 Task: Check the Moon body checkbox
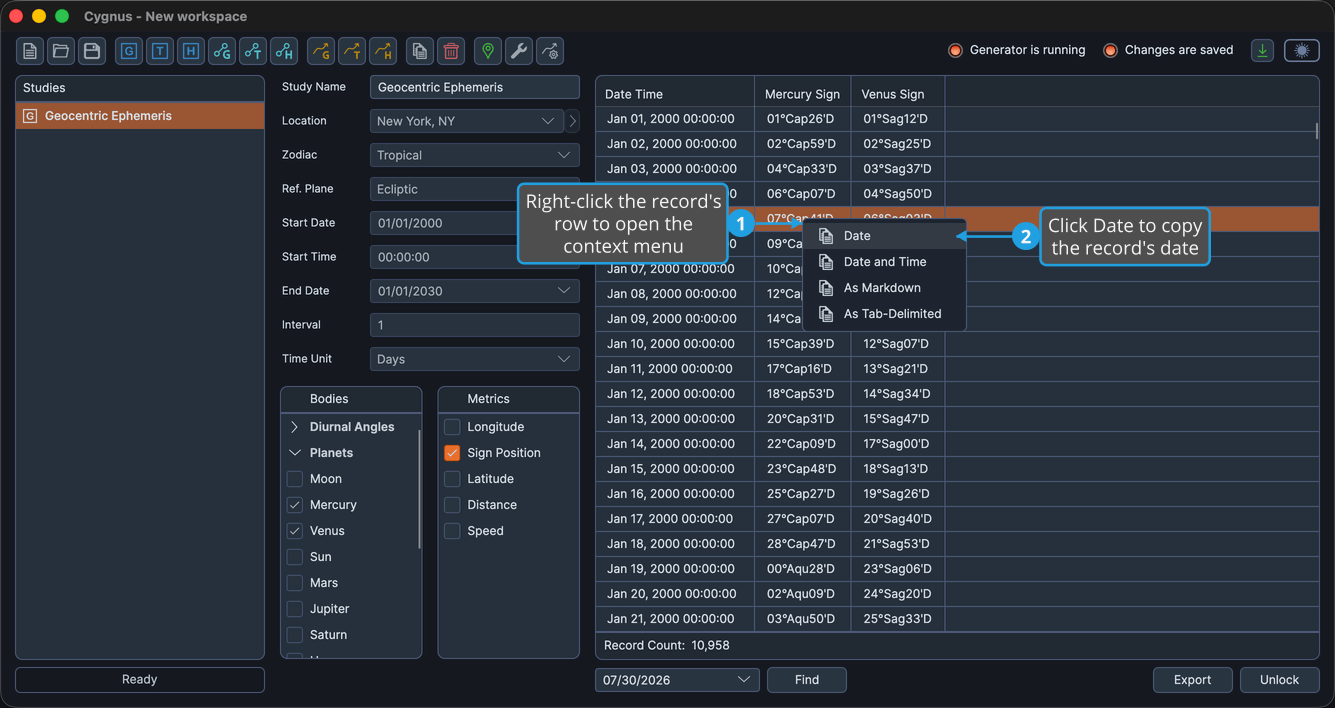pyautogui.click(x=295, y=479)
